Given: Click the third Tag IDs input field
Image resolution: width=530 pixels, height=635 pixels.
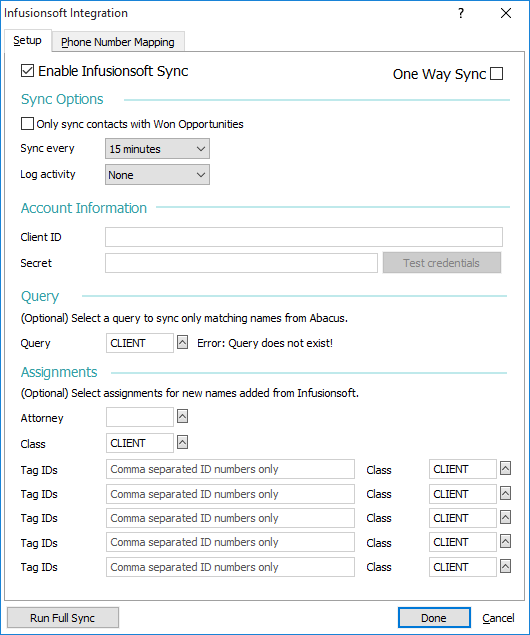Looking at the screenshot, I should click(x=230, y=518).
